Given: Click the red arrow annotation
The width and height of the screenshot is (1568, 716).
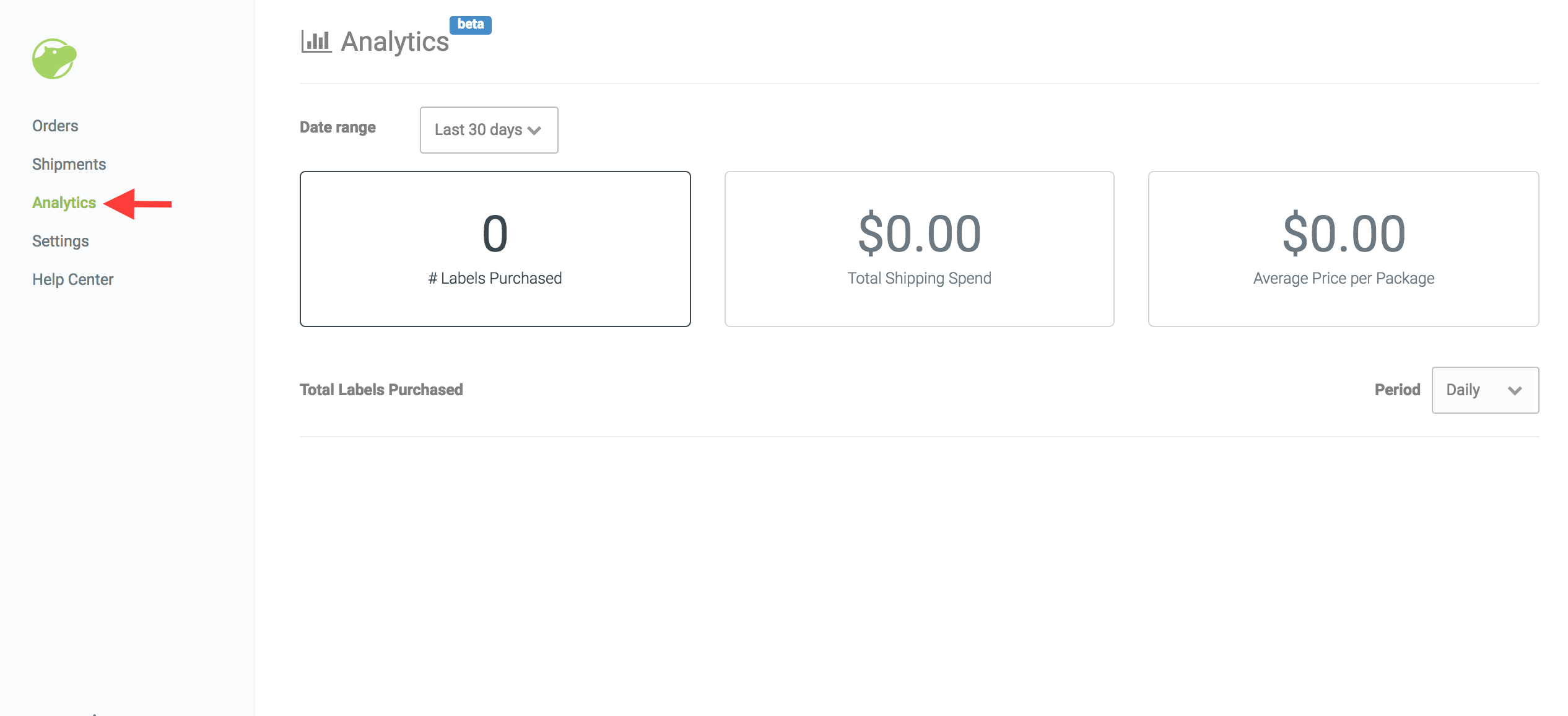Looking at the screenshot, I should click(x=137, y=204).
